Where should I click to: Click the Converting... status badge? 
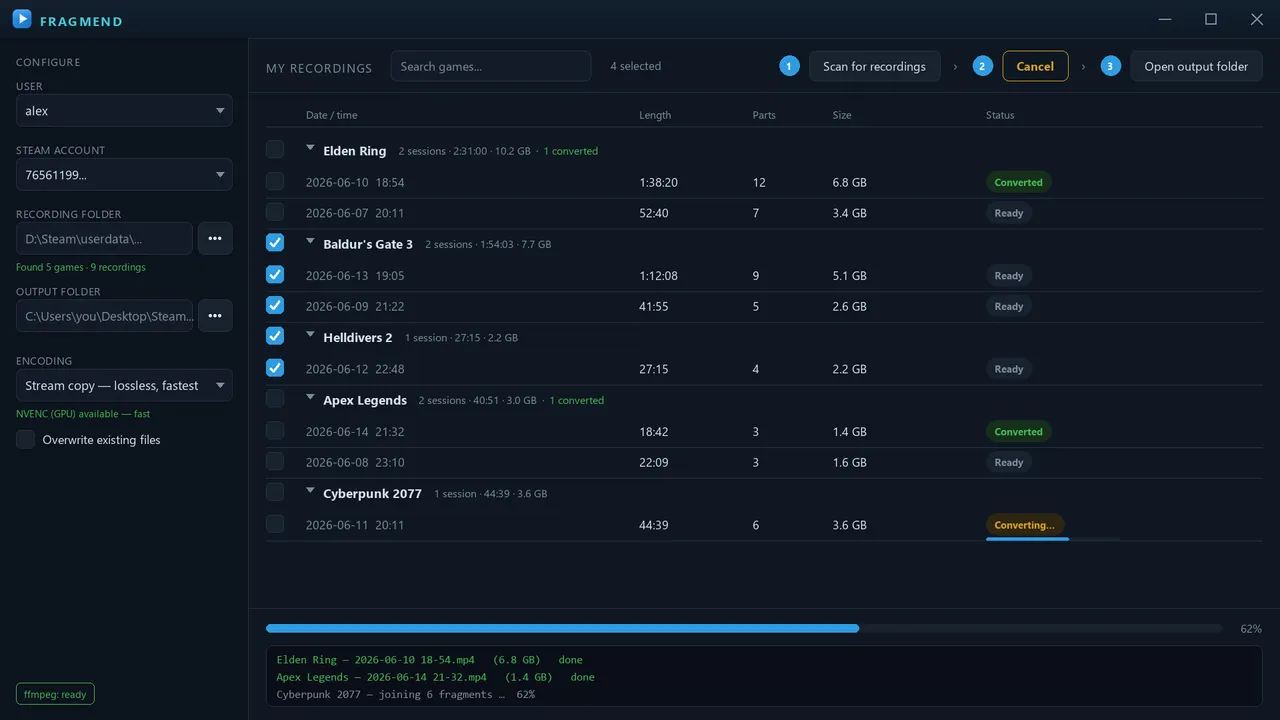point(1024,525)
